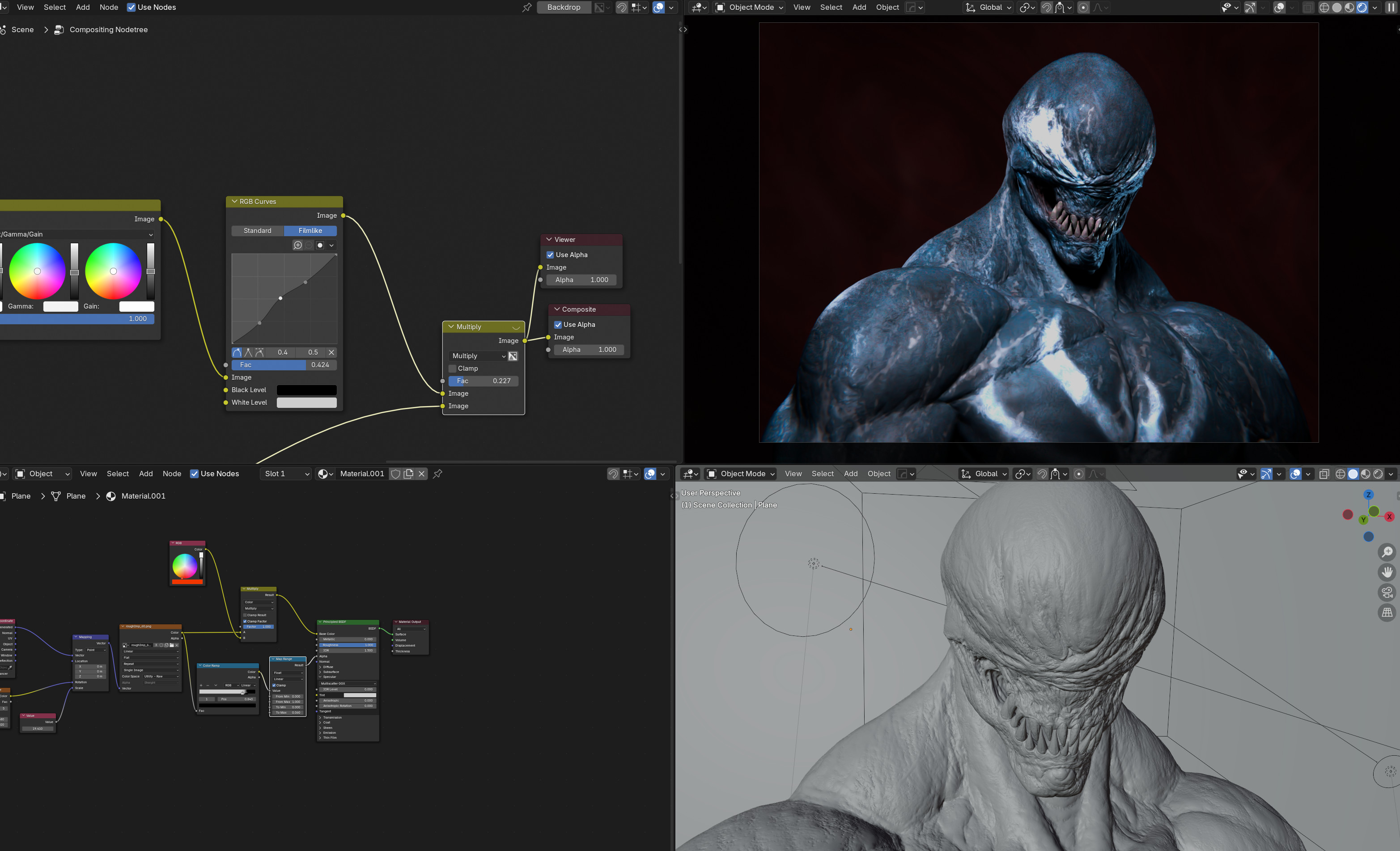Click Material.001 breadcrumb in shader editor
This screenshot has width=1400, height=851.
point(143,496)
